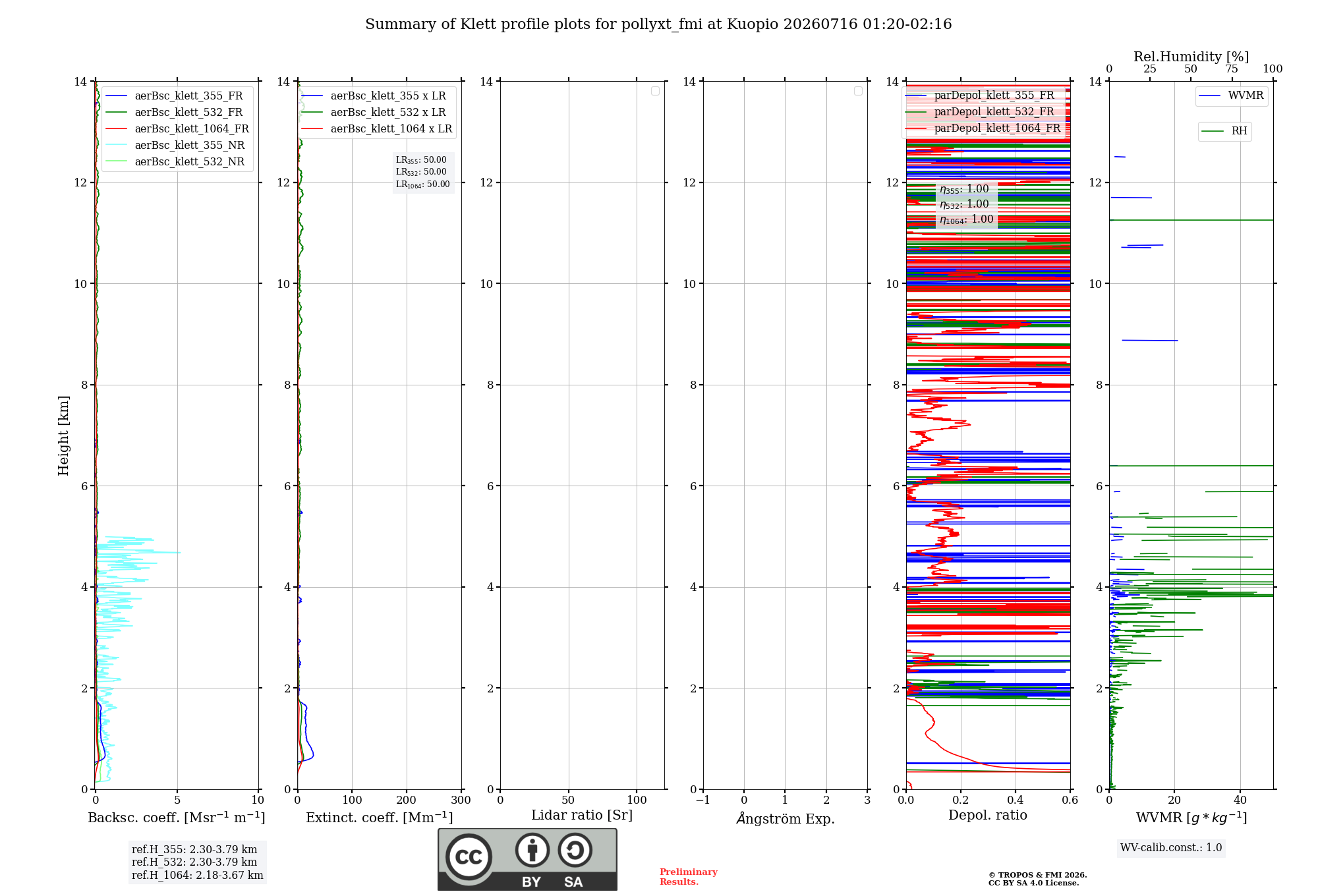Click the blue aerBsc_klett_355_FR legend line
Viewport: 1318px width, 896px height.
116,96
